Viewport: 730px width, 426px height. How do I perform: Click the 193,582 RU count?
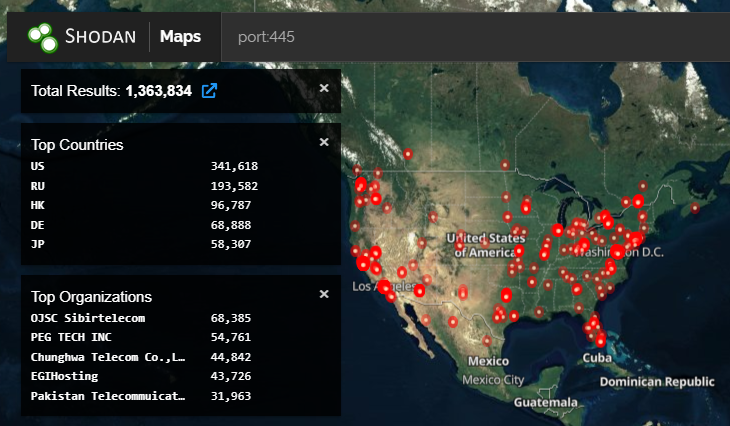coord(234,186)
